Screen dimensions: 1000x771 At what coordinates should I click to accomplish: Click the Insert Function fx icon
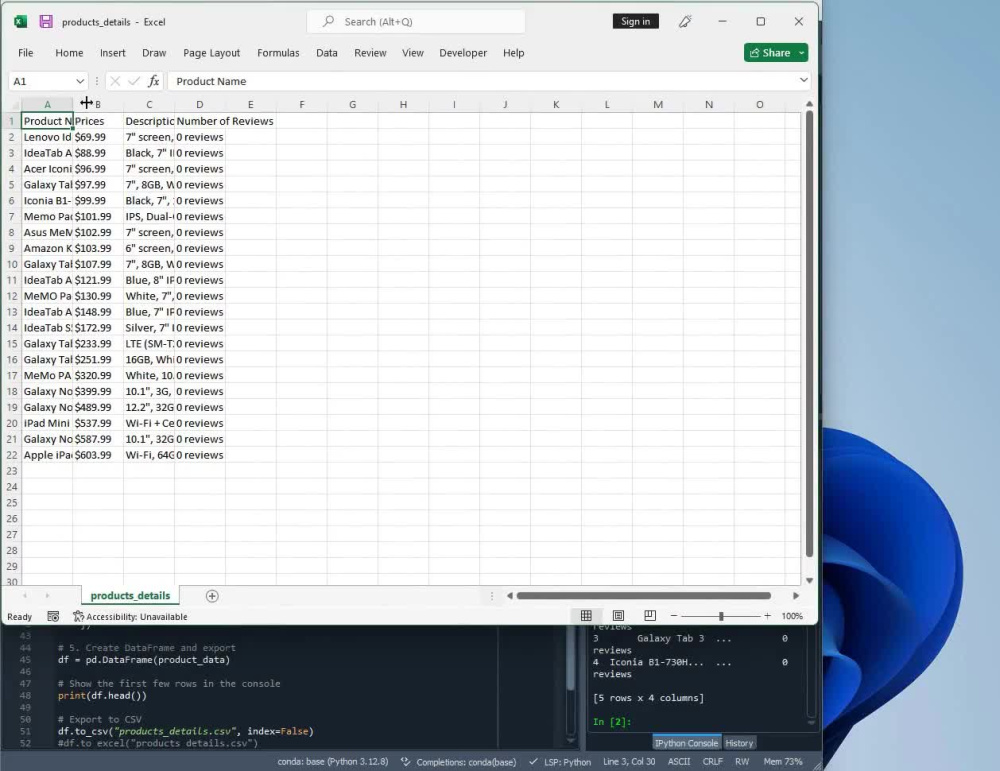click(154, 81)
